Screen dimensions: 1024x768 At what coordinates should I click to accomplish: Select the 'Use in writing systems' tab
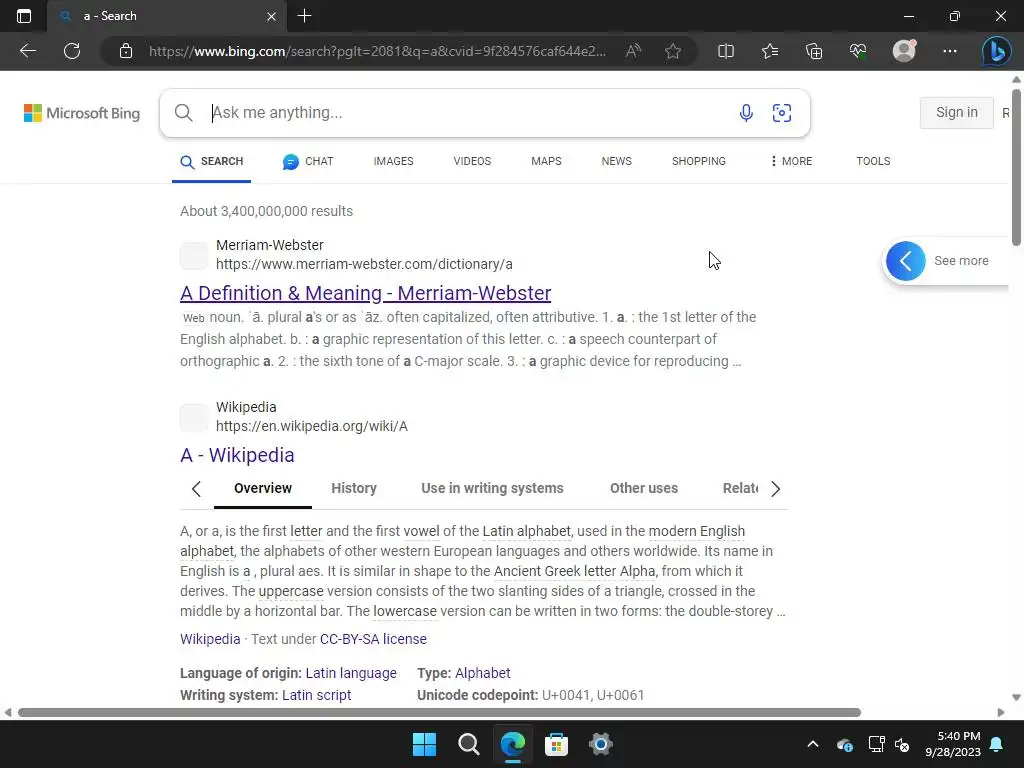point(492,488)
